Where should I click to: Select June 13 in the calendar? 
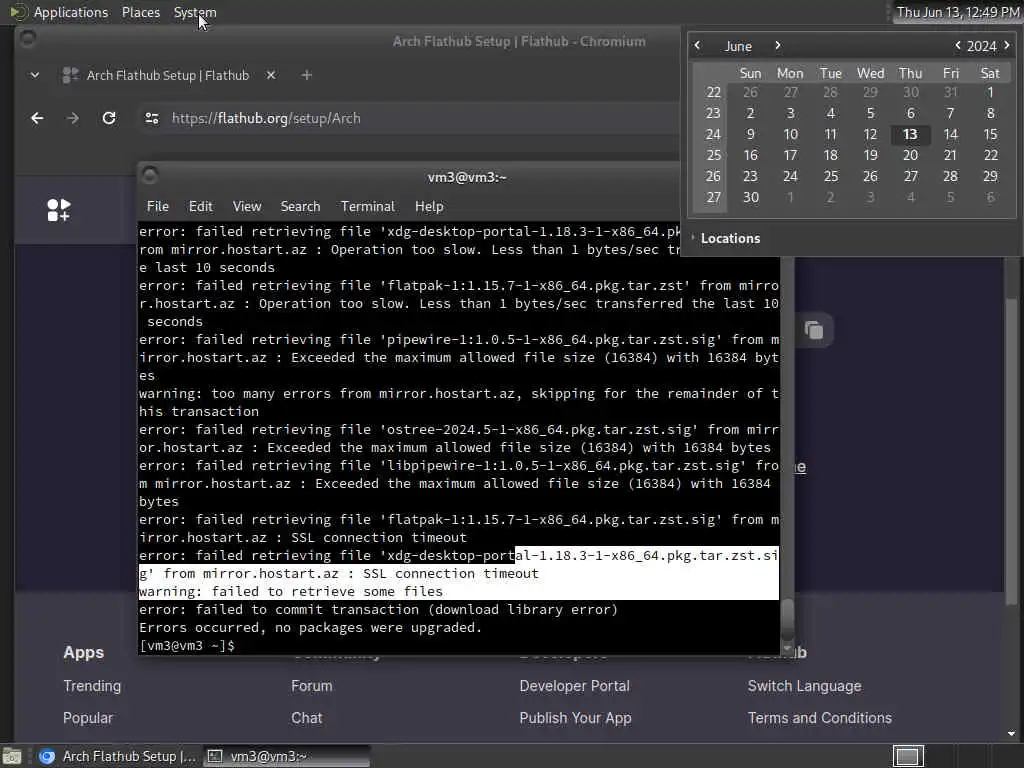click(x=910, y=134)
